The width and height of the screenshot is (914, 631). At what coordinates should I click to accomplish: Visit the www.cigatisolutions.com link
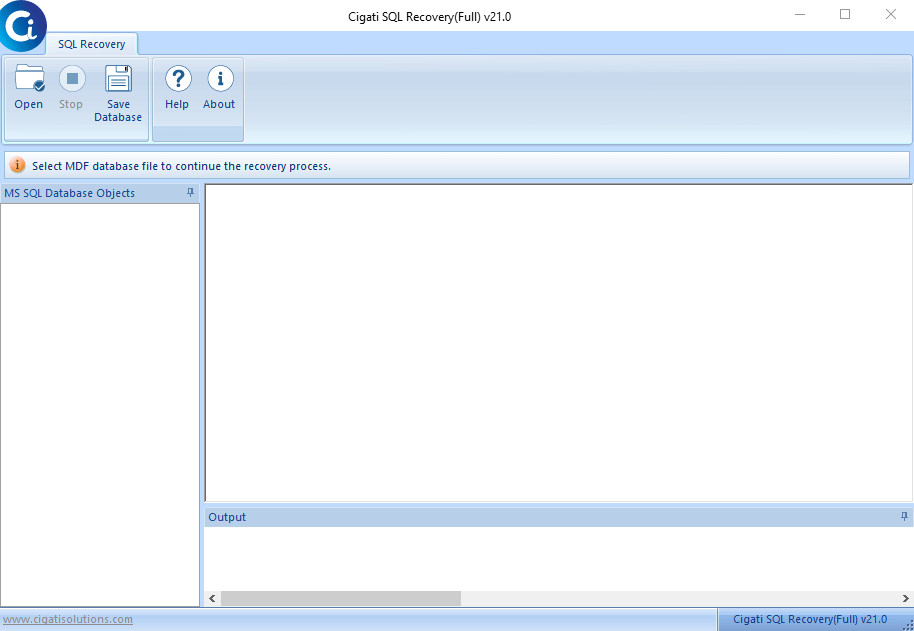[68, 619]
